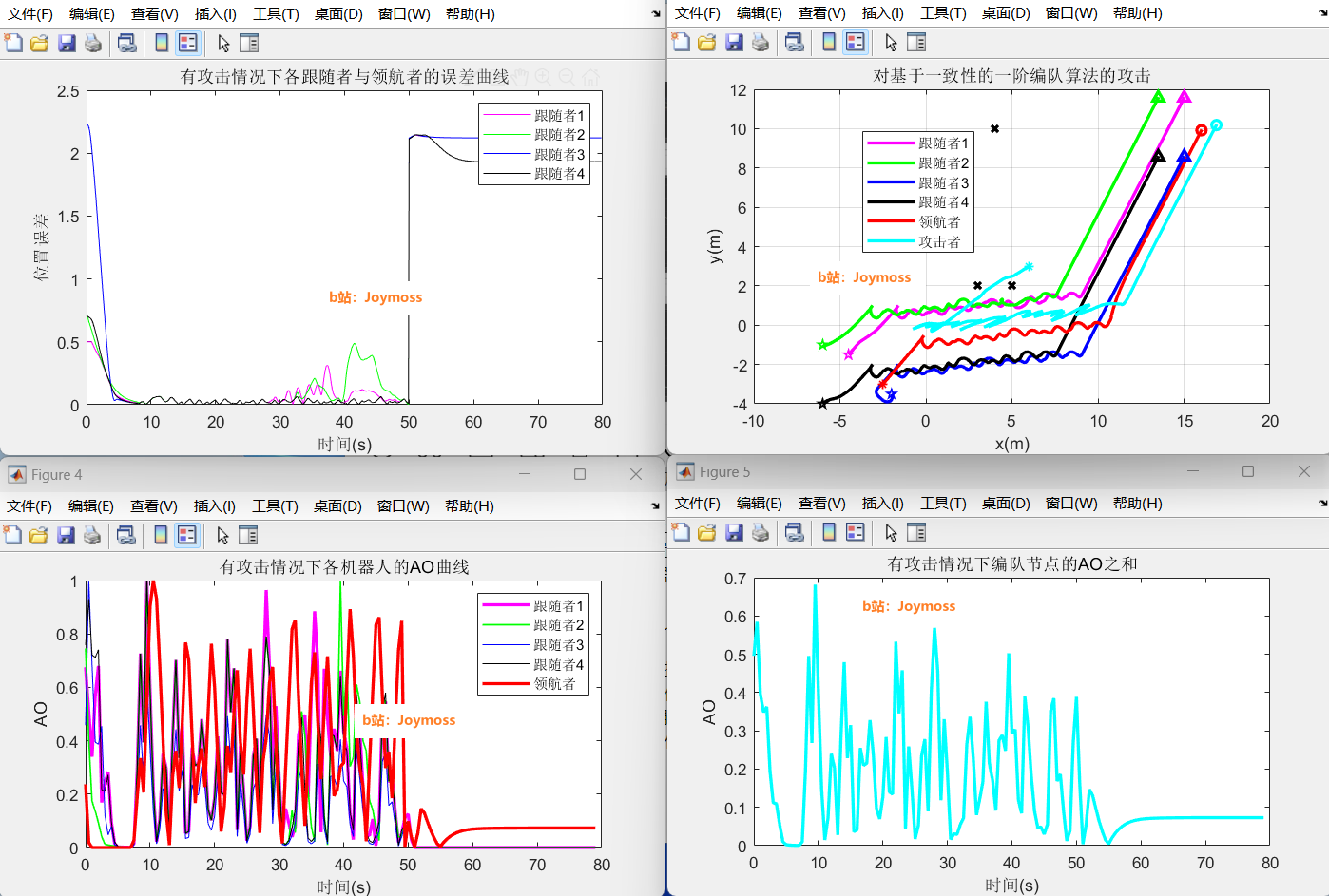This screenshot has height=896, width=1329.
Task: Click New Figure icon in Figure 4 toolbar
Action: pyautogui.click(x=13, y=535)
